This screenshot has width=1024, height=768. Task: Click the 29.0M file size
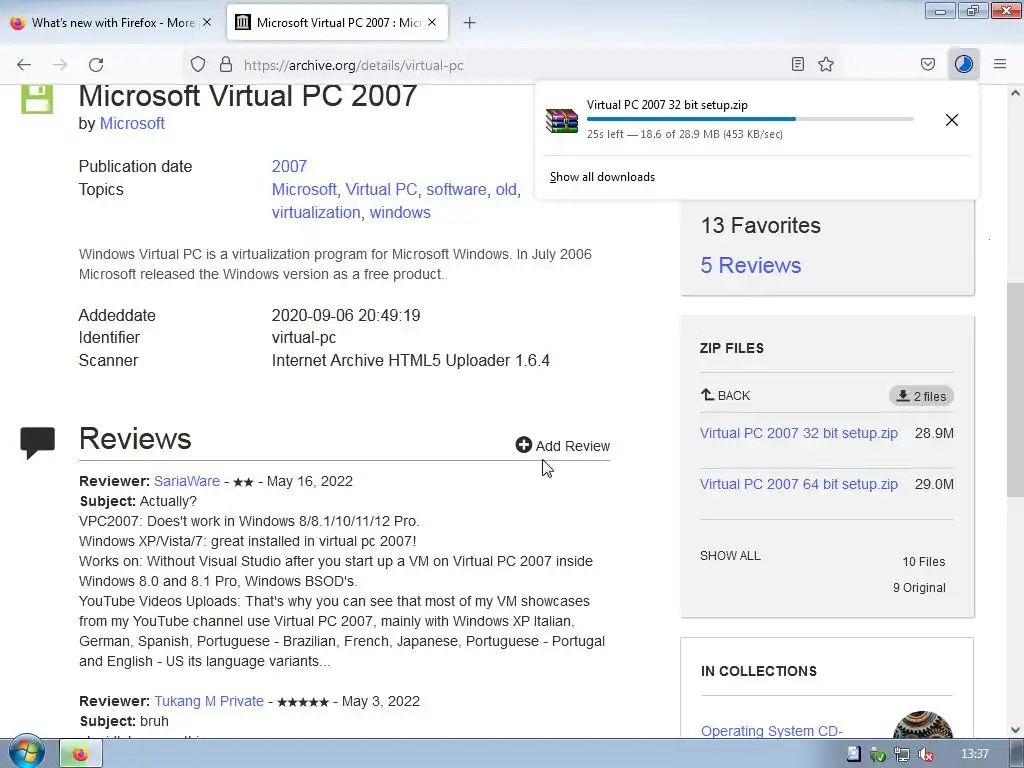coord(934,484)
